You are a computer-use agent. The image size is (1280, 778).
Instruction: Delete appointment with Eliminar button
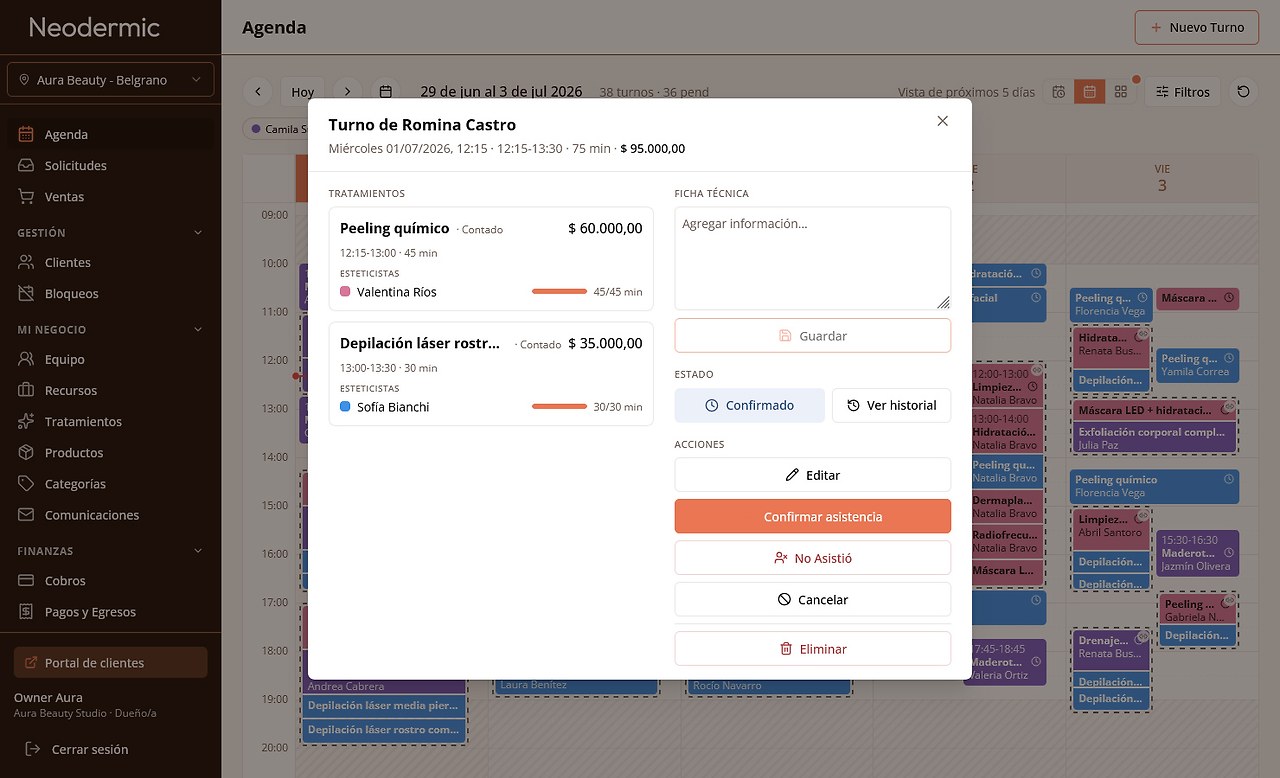coord(812,649)
